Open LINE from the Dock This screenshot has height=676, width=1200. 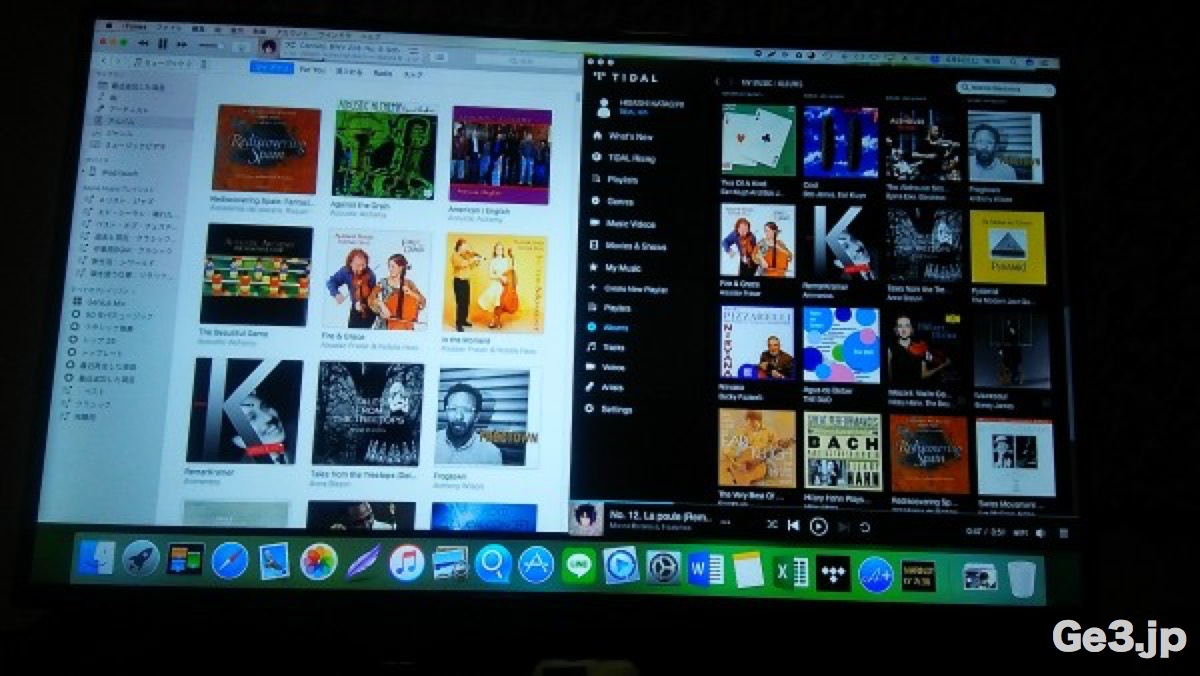pos(579,566)
